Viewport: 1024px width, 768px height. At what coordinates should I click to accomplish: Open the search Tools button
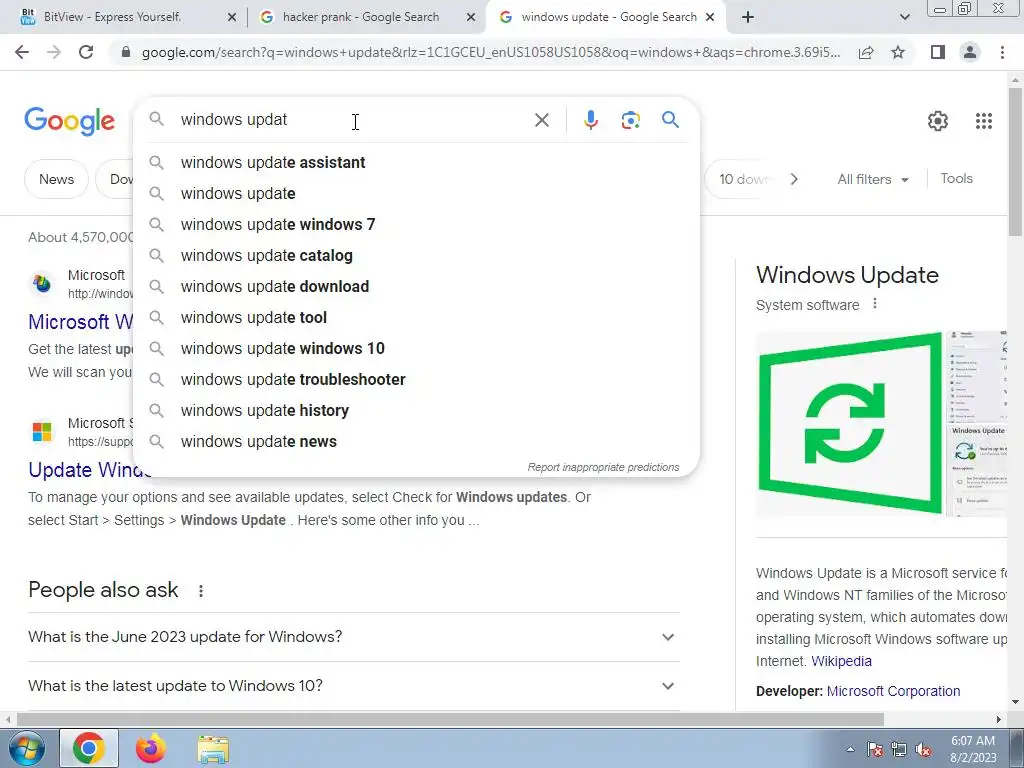pos(956,178)
